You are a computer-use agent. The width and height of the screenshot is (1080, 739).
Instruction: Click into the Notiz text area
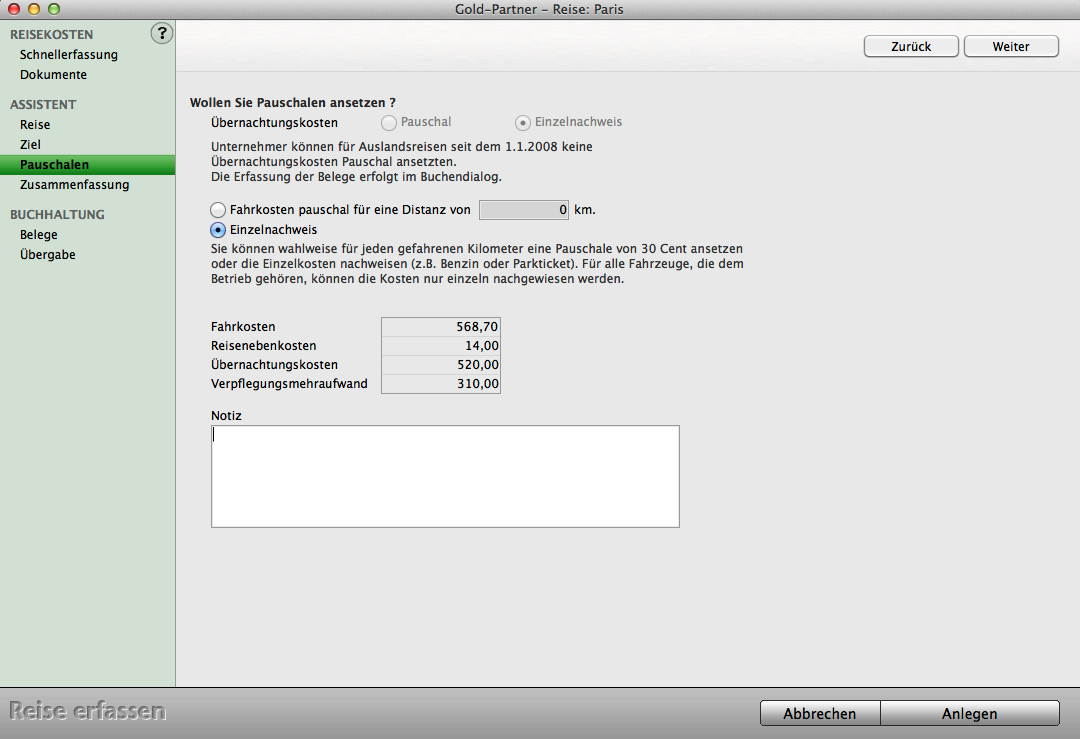445,476
